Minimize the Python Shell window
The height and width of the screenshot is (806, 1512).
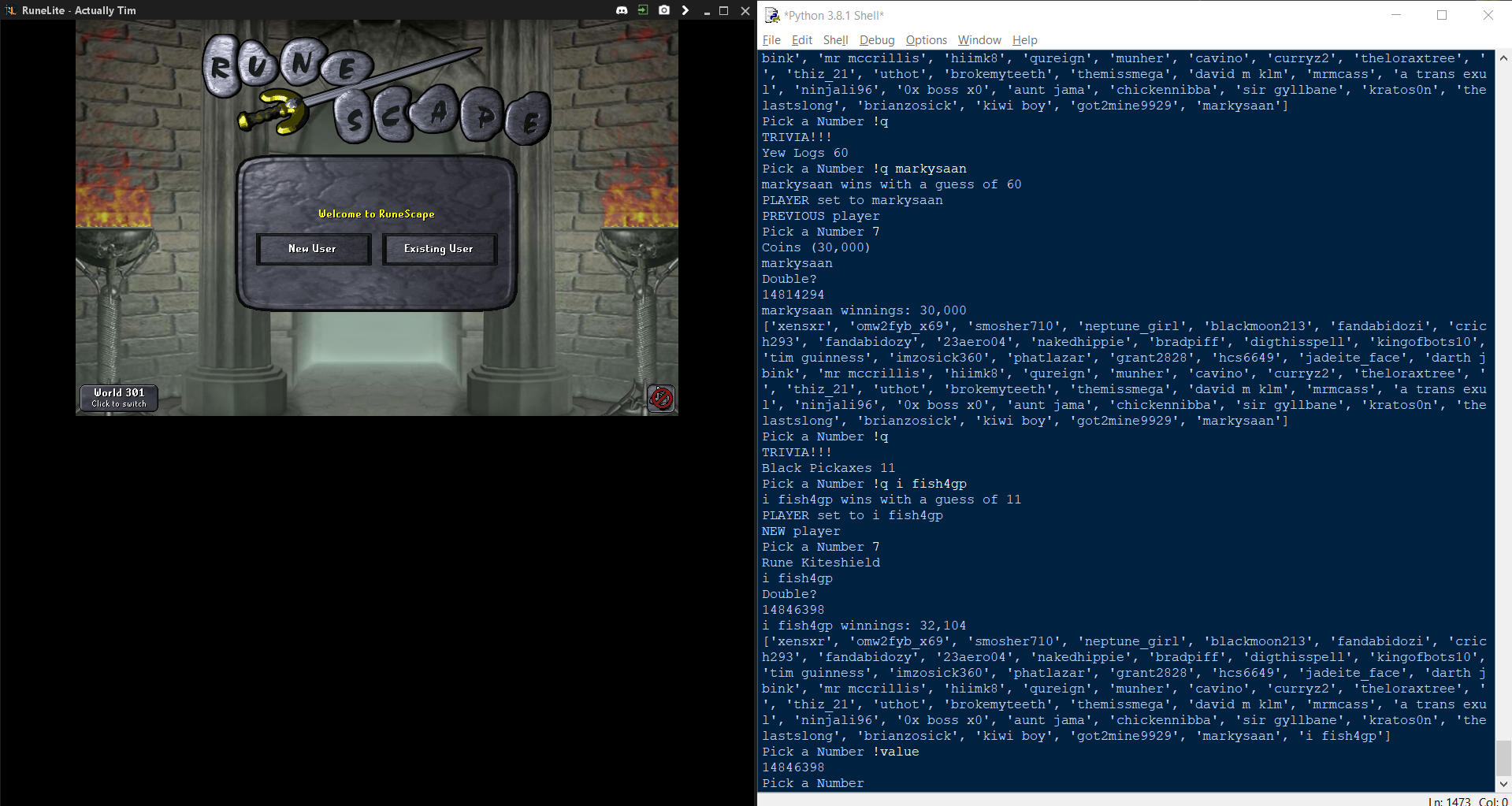[x=1396, y=15]
